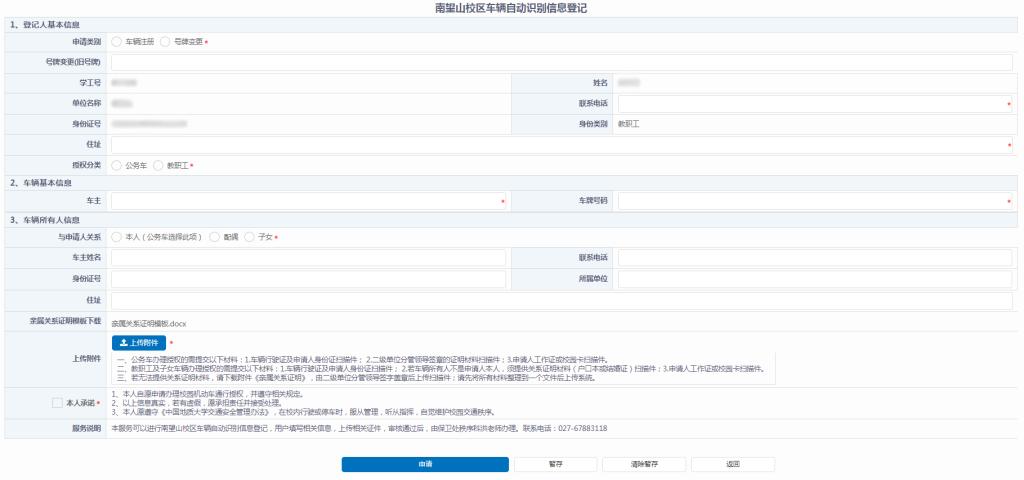
Task: Focus the 所属单位 input field
Action: [x=815, y=278]
